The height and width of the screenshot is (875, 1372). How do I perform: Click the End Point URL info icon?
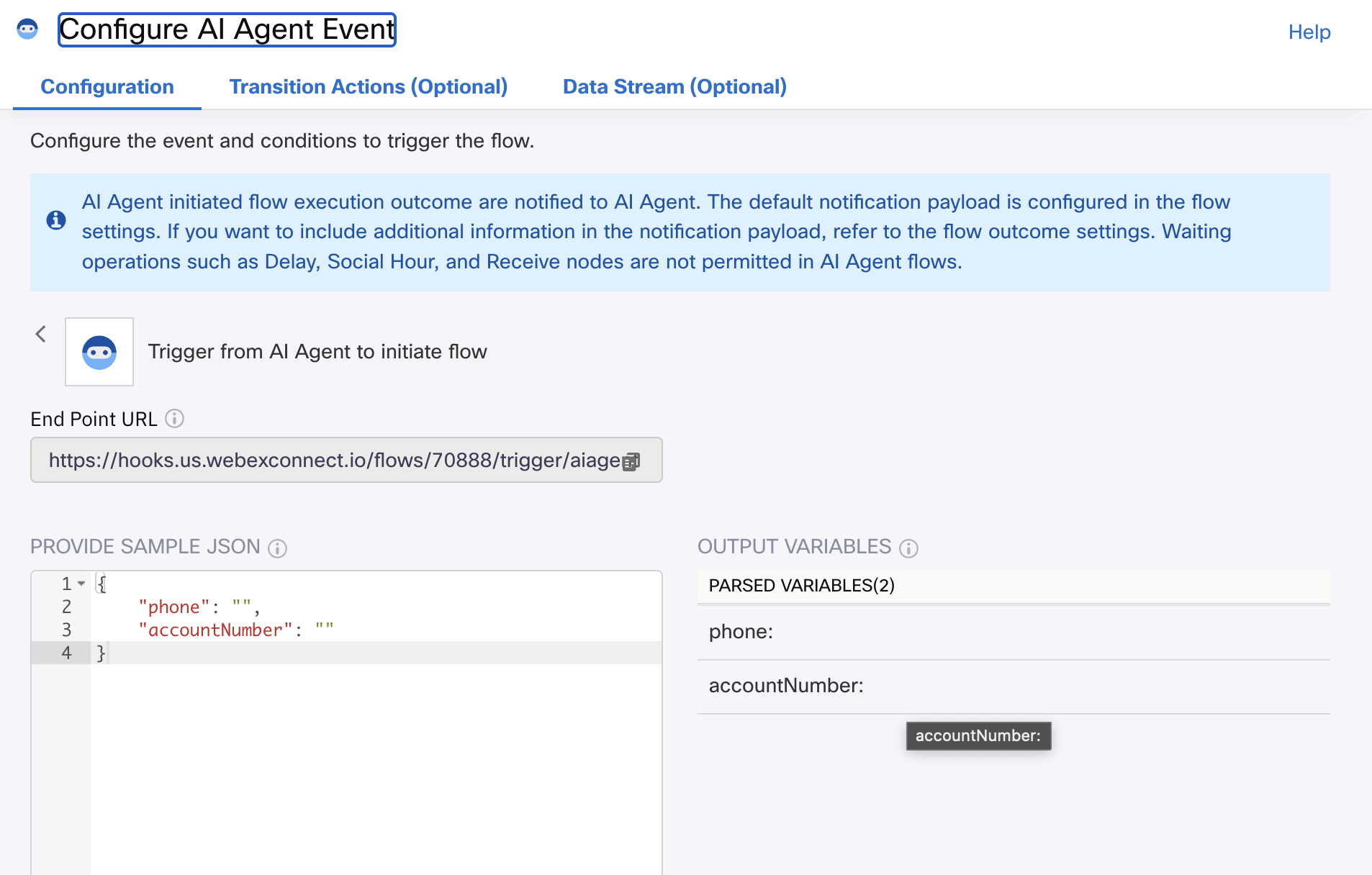(175, 419)
